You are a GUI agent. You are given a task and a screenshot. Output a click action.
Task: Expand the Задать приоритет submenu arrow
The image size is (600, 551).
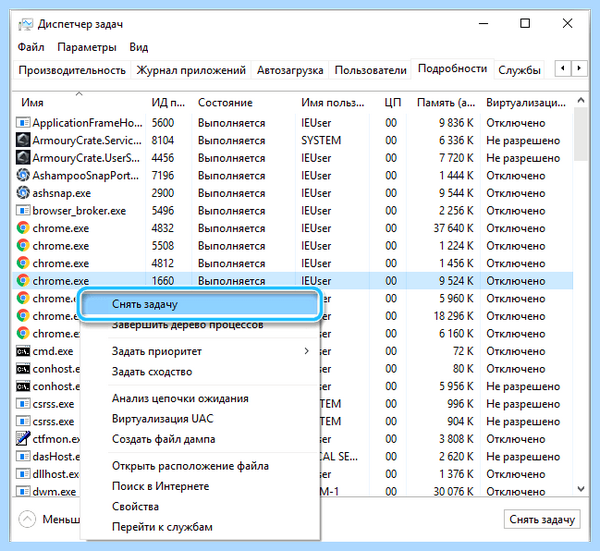307,351
